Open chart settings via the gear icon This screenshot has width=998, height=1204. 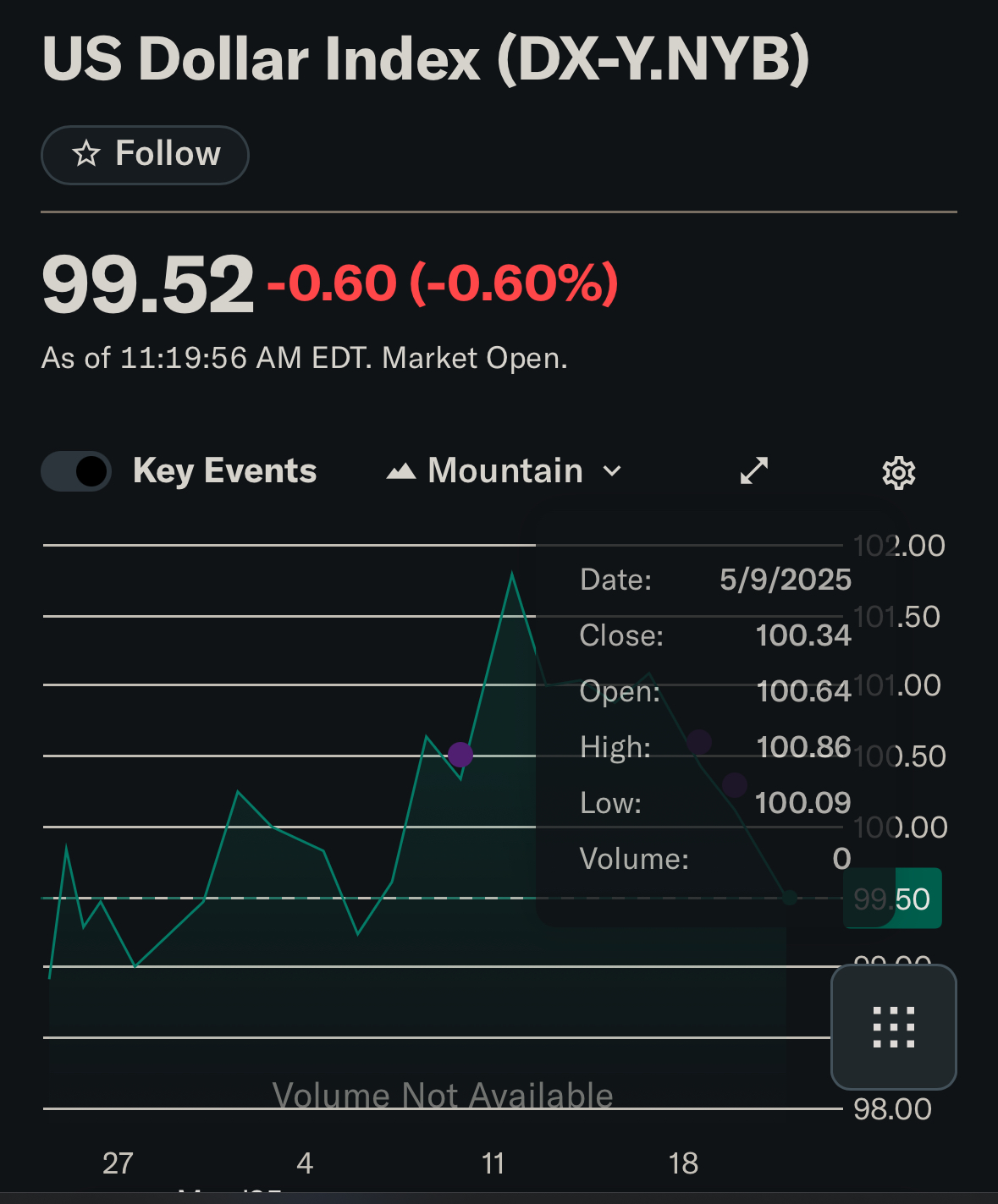(898, 472)
